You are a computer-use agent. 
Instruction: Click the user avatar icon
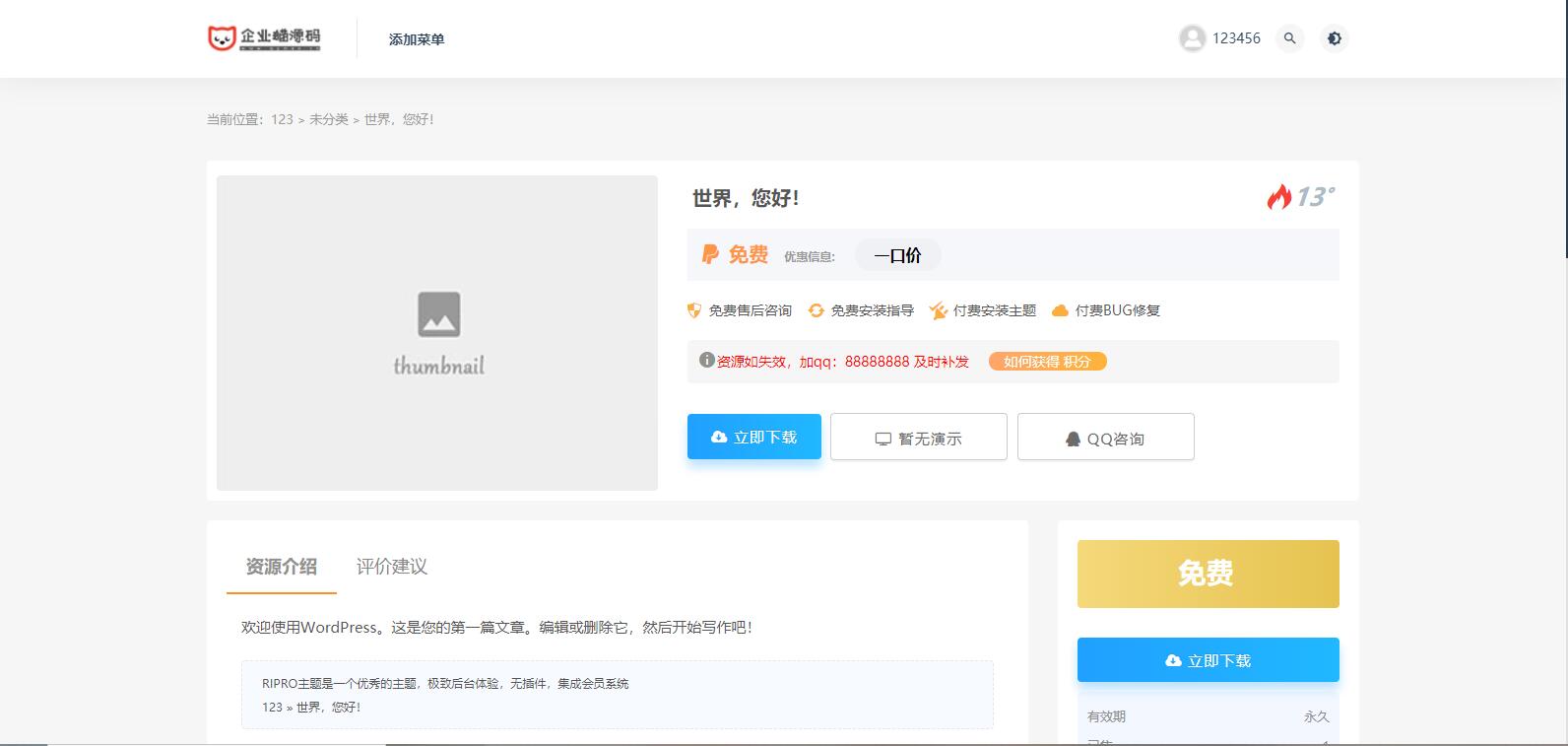coord(1192,38)
